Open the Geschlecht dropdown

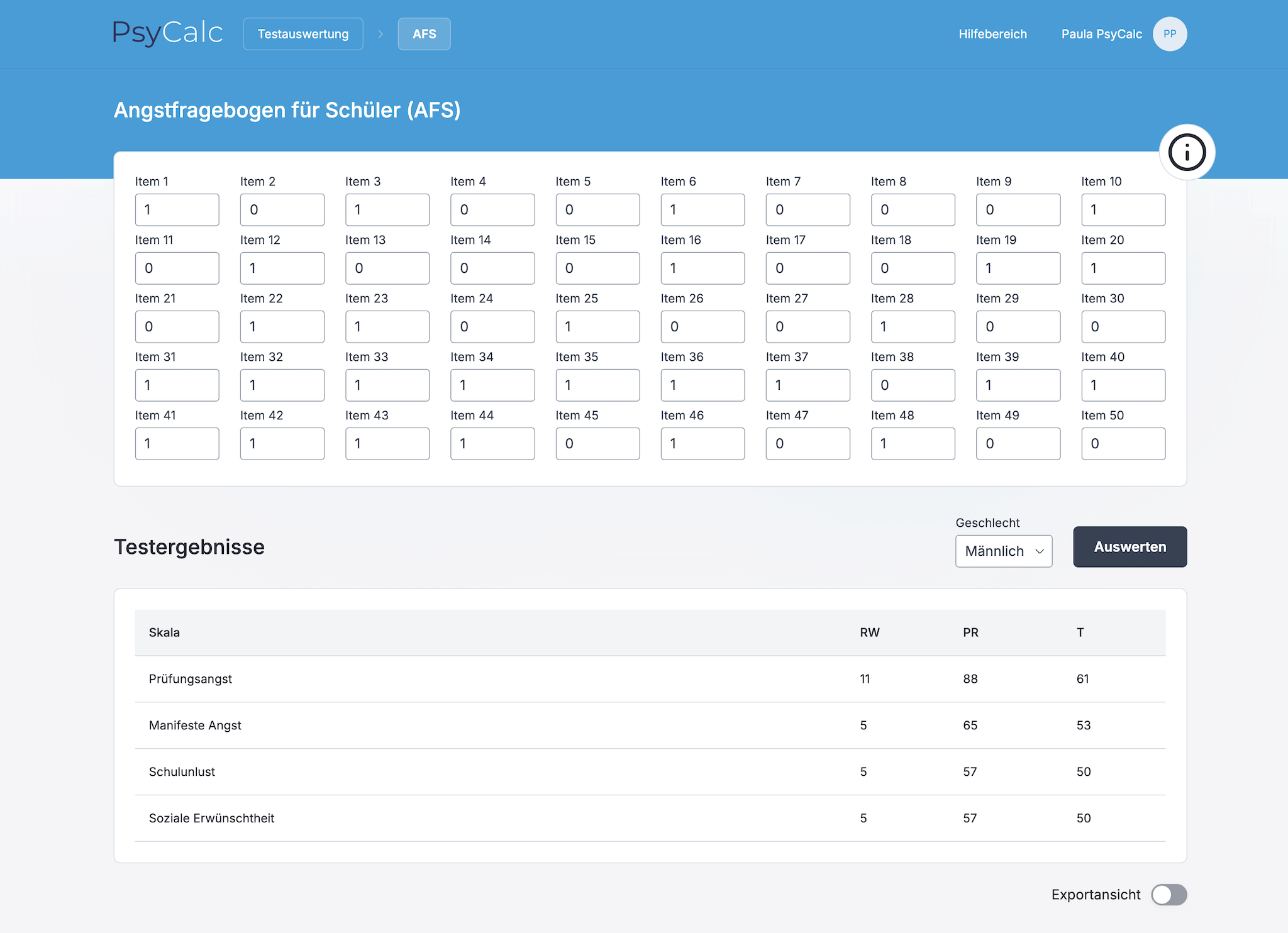pyautogui.click(x=1003, y=551)
